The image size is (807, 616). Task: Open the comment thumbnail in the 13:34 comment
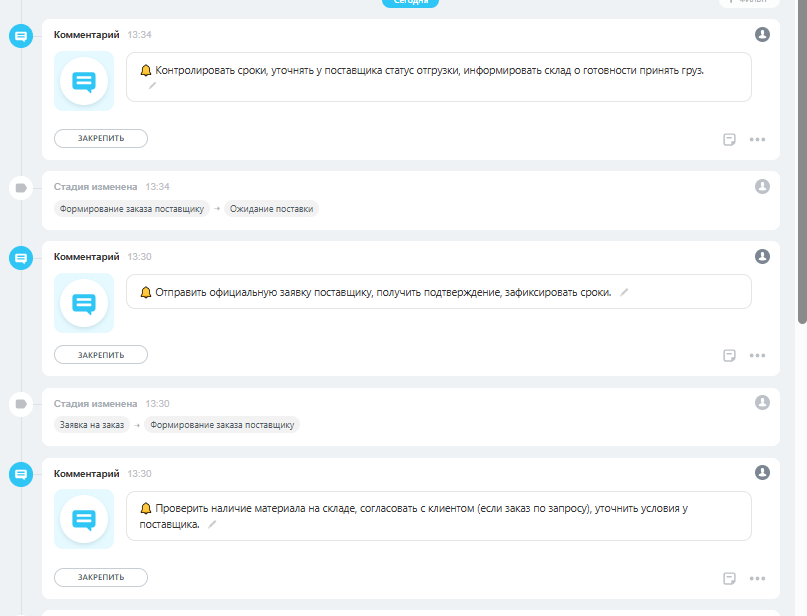tap(84, 80)
